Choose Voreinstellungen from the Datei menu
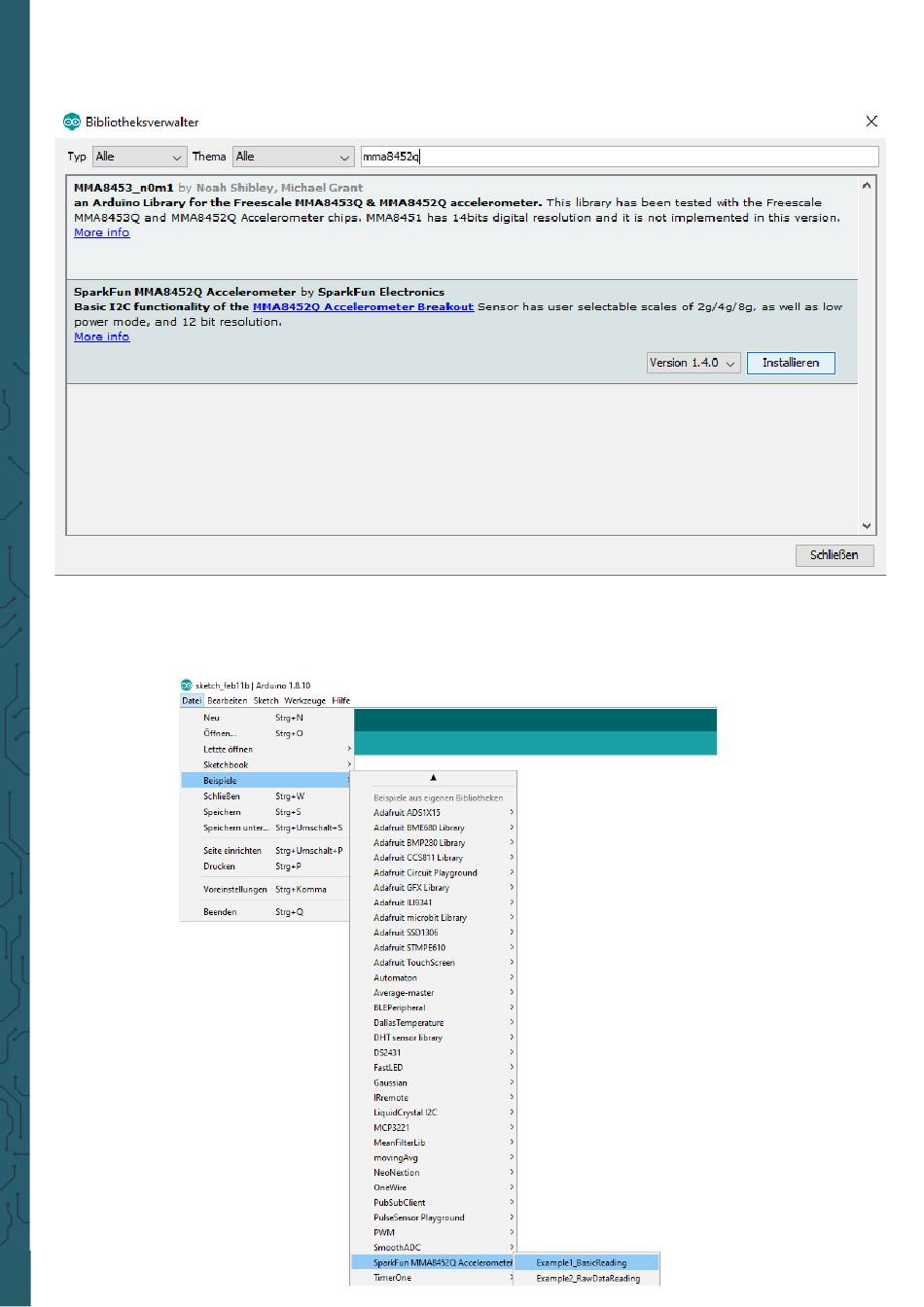 (266, 890)
